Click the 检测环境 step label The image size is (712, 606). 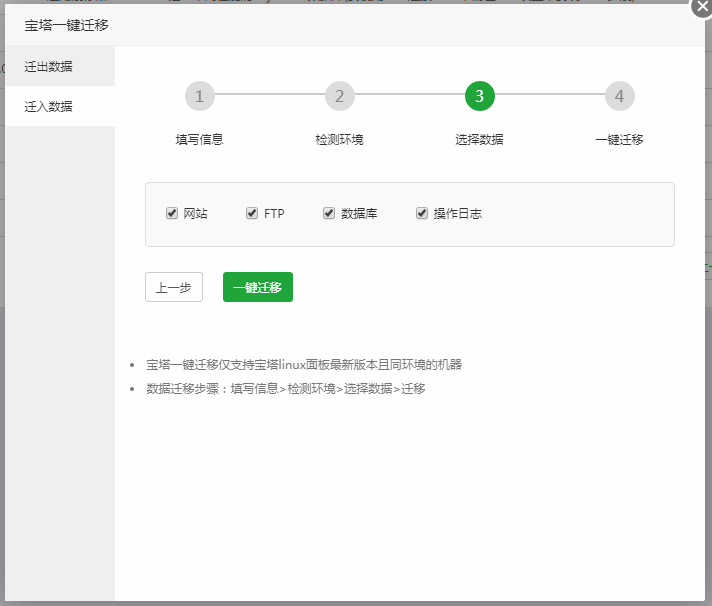(x=340, y=139)
